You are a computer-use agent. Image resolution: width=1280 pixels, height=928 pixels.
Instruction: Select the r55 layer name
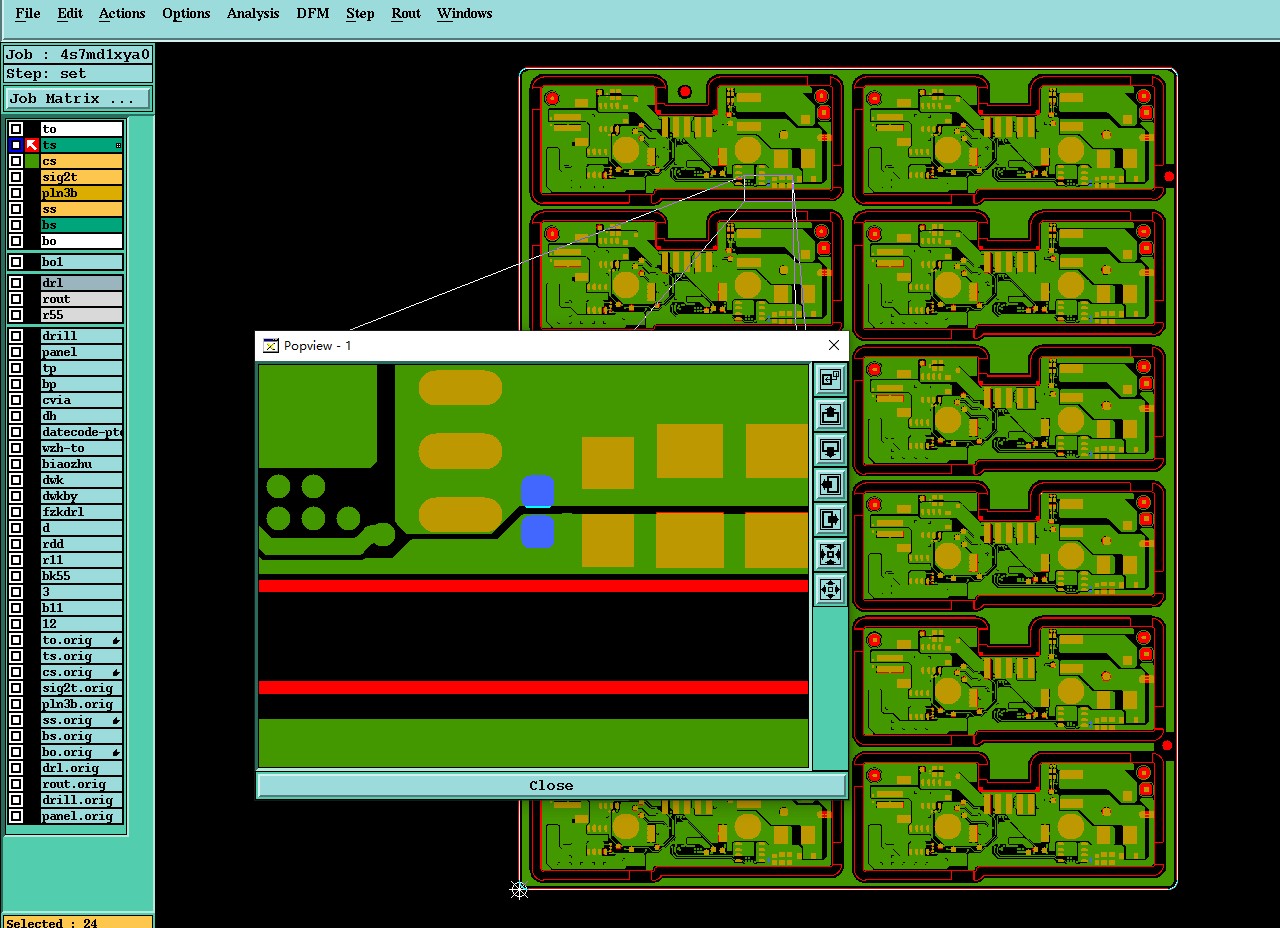click(x=81, y=315)
